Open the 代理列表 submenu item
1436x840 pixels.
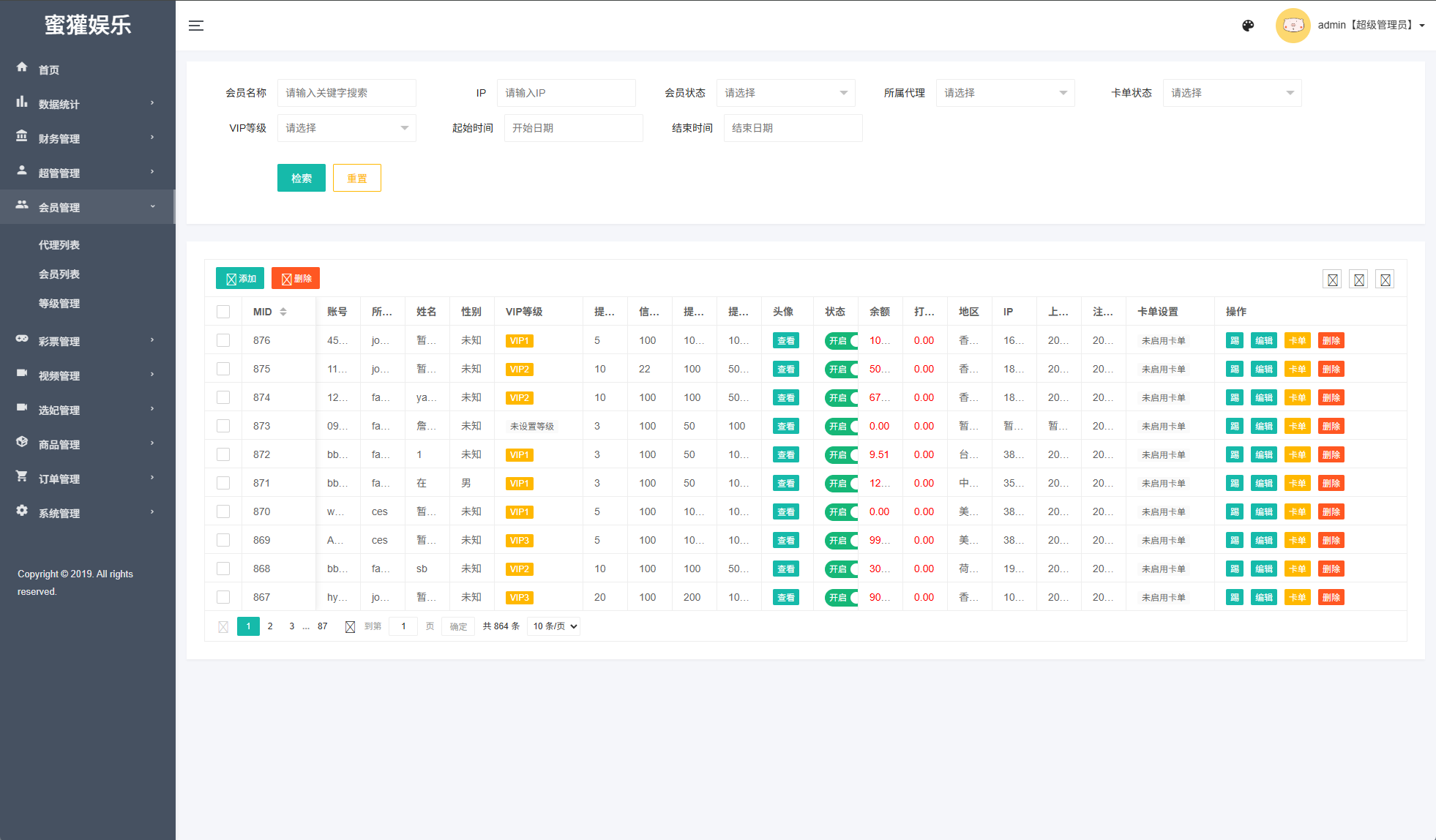tap(59, 245)
